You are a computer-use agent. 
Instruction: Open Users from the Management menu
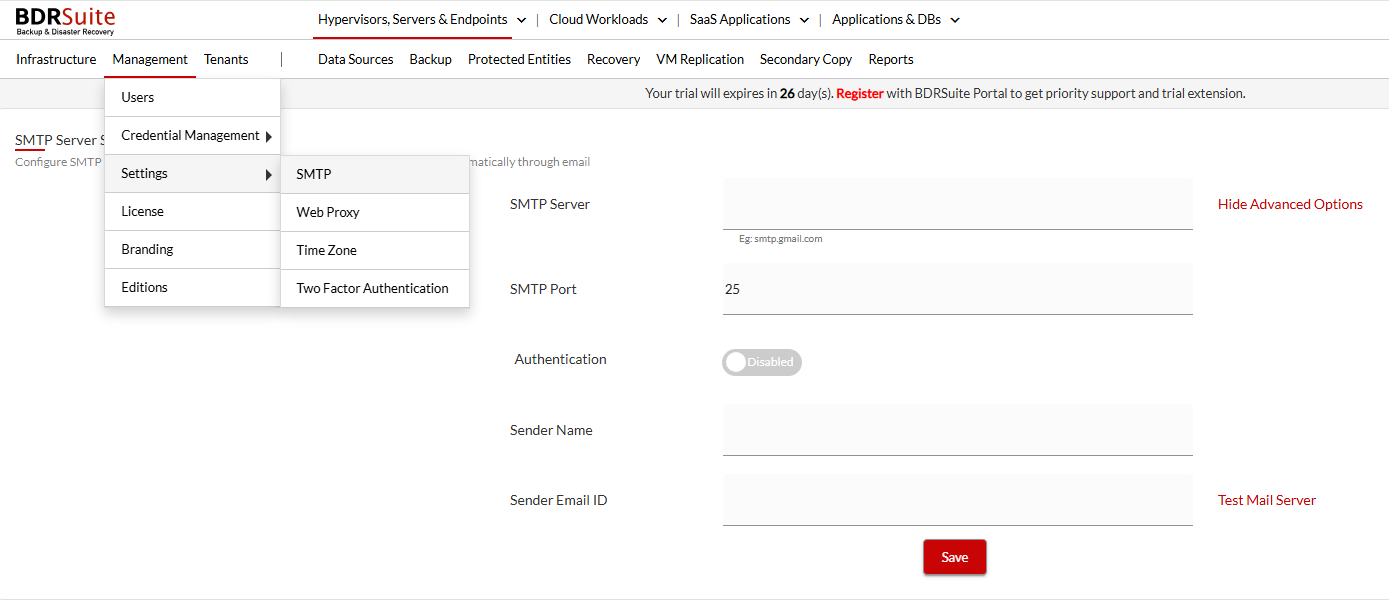(x=138, y=97)
